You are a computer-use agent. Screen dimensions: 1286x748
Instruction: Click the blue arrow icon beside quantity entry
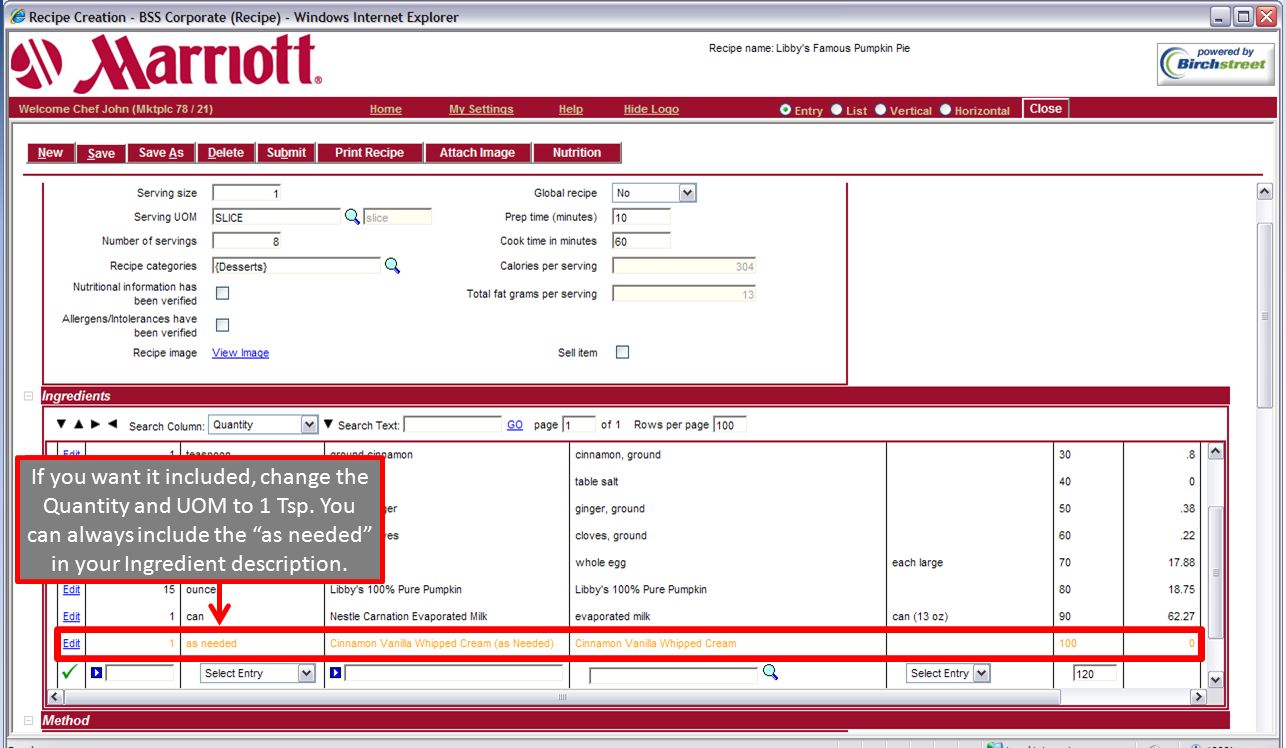coord(97,673)
